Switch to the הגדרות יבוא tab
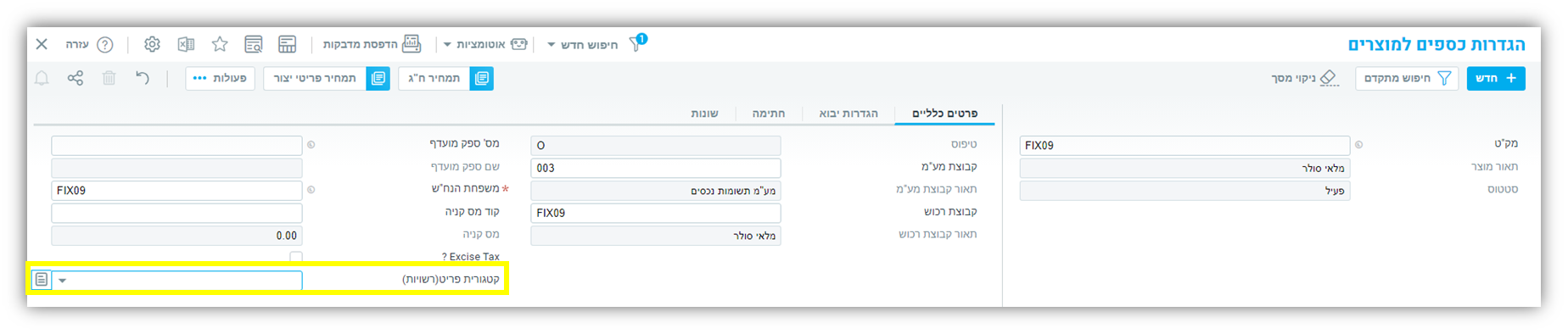 point(848,113)
